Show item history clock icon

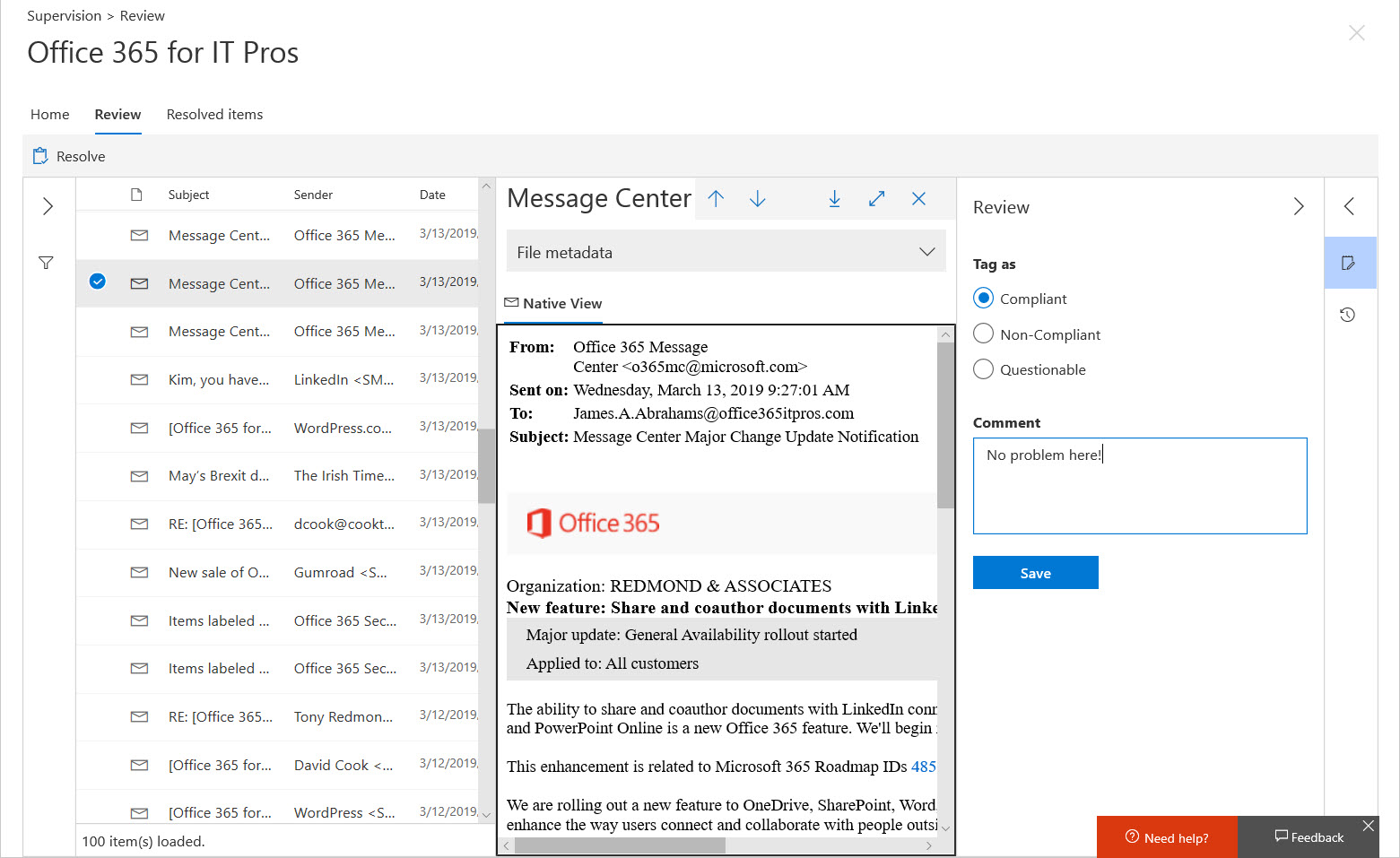(x=1347, y=315)
